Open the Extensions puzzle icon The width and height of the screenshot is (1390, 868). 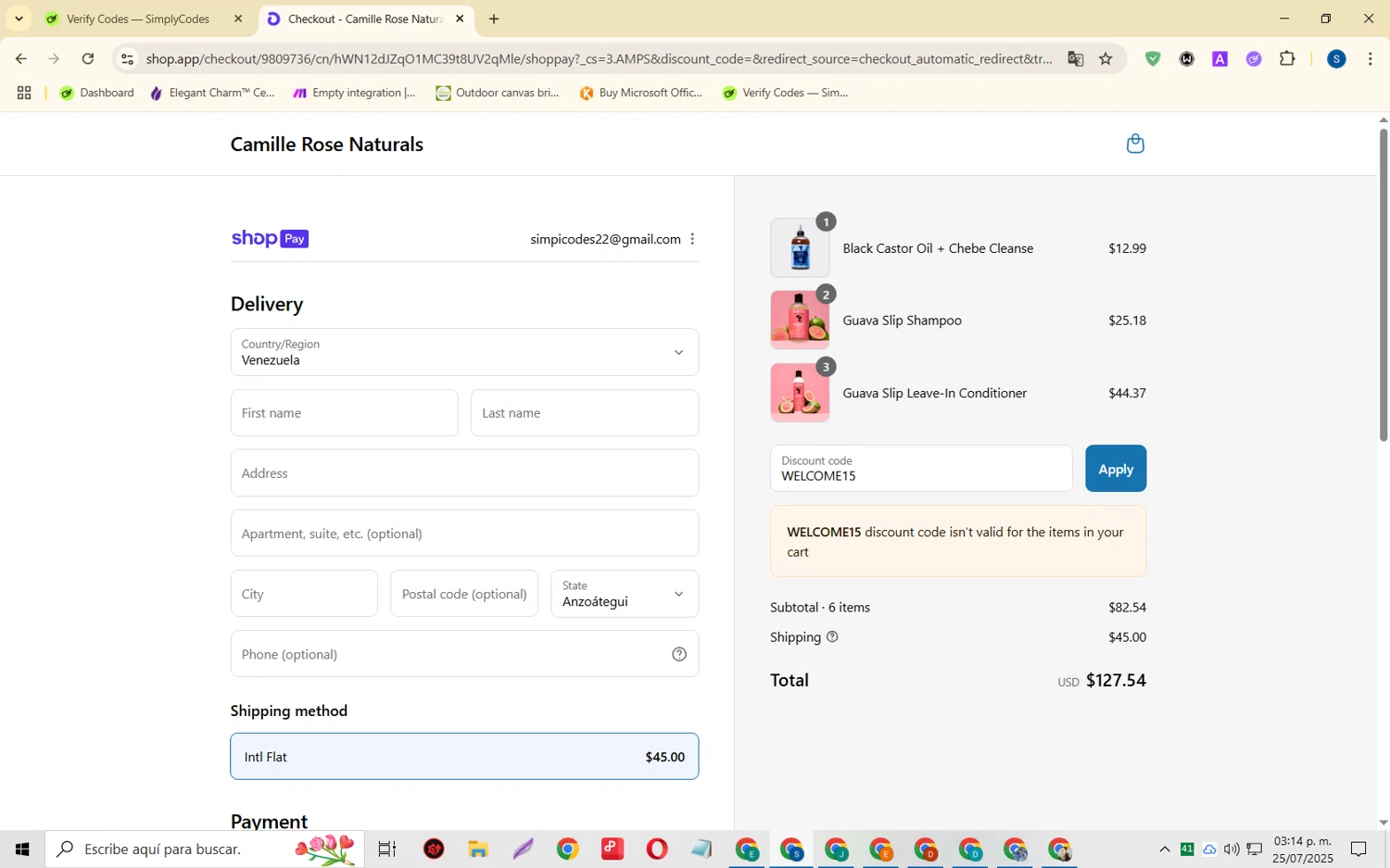pos(1287,58)
